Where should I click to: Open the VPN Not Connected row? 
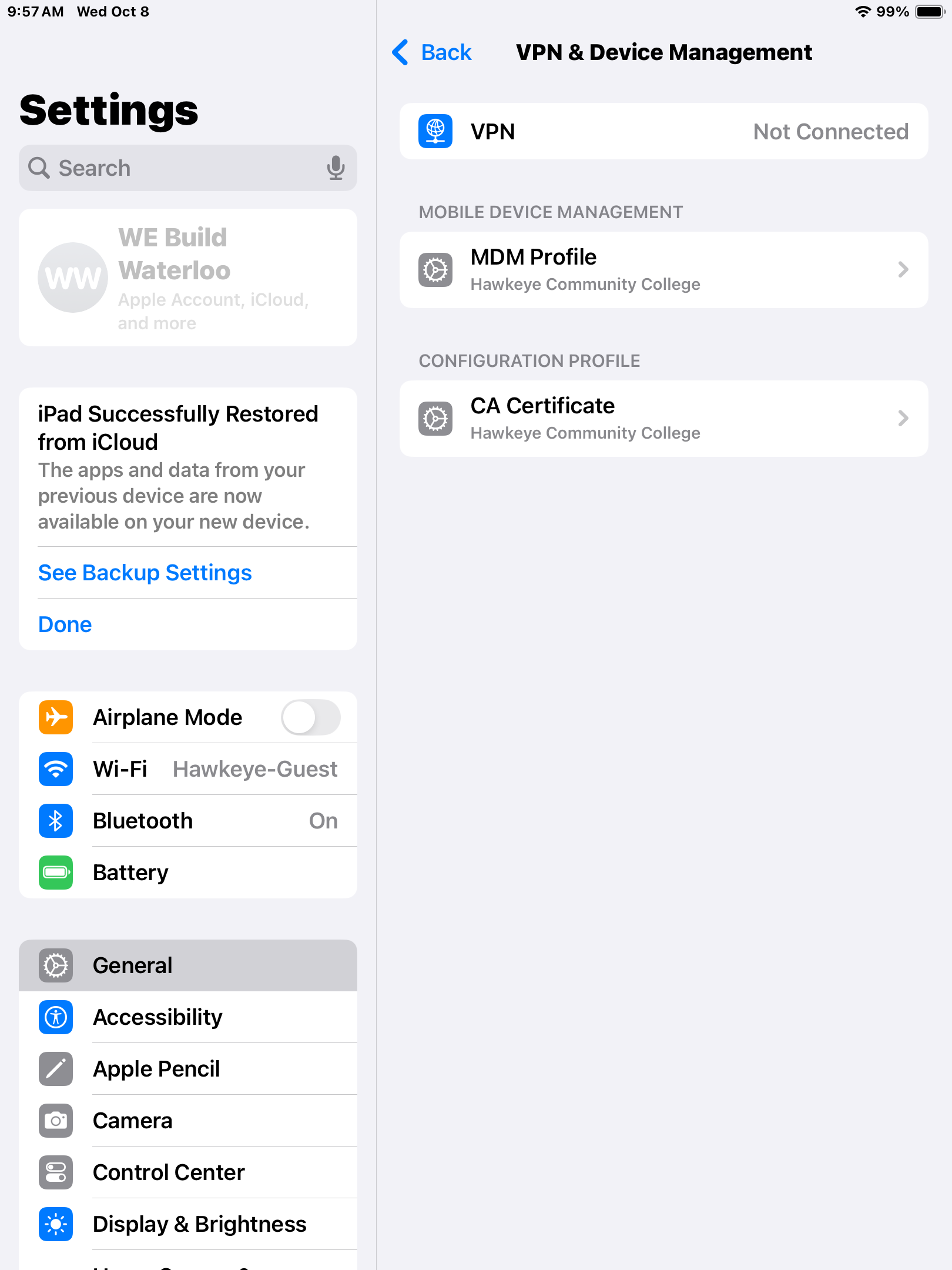[664, 131]
